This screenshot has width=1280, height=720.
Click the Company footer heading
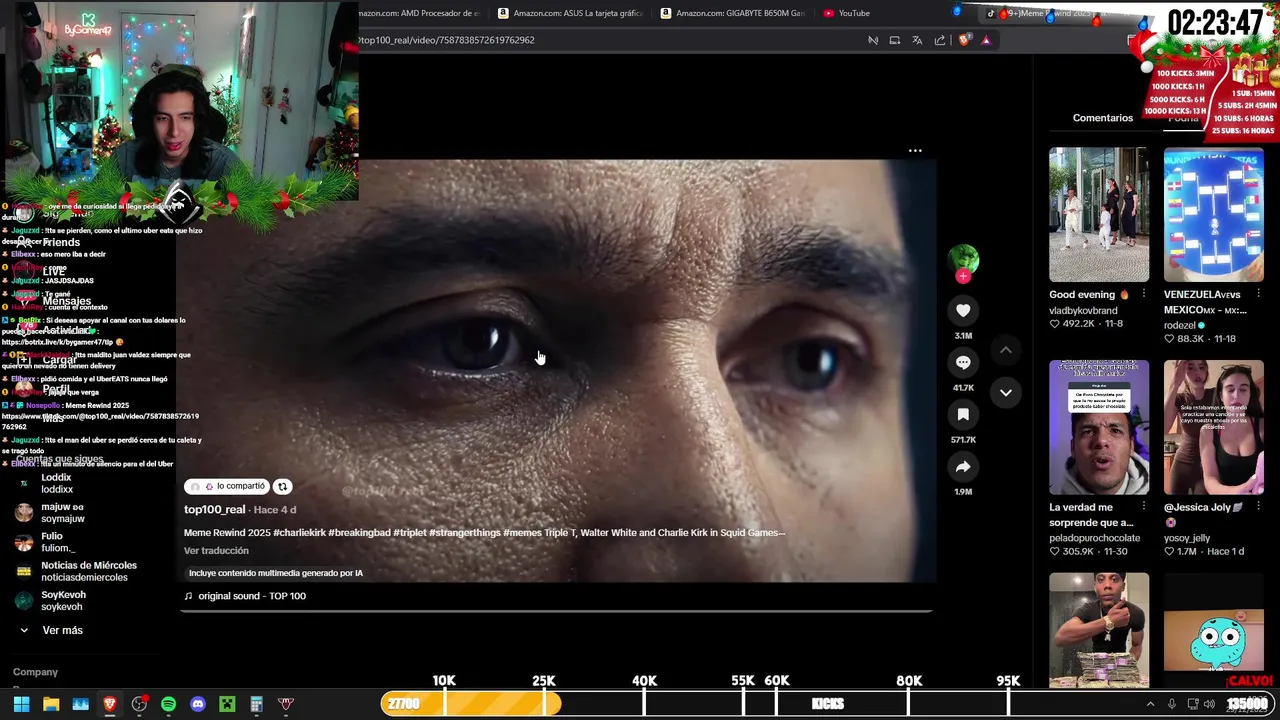tap(35, 672)
